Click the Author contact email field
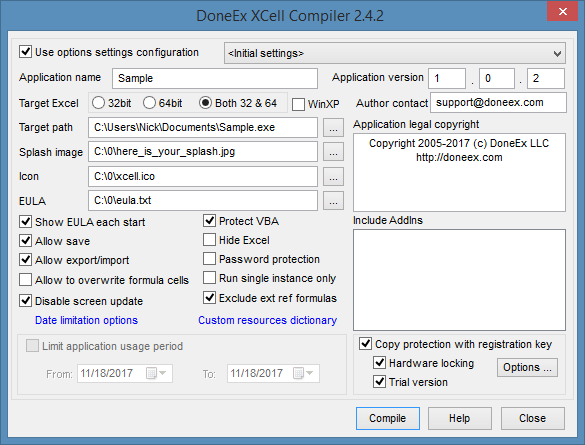 click(x=498, y=103)
